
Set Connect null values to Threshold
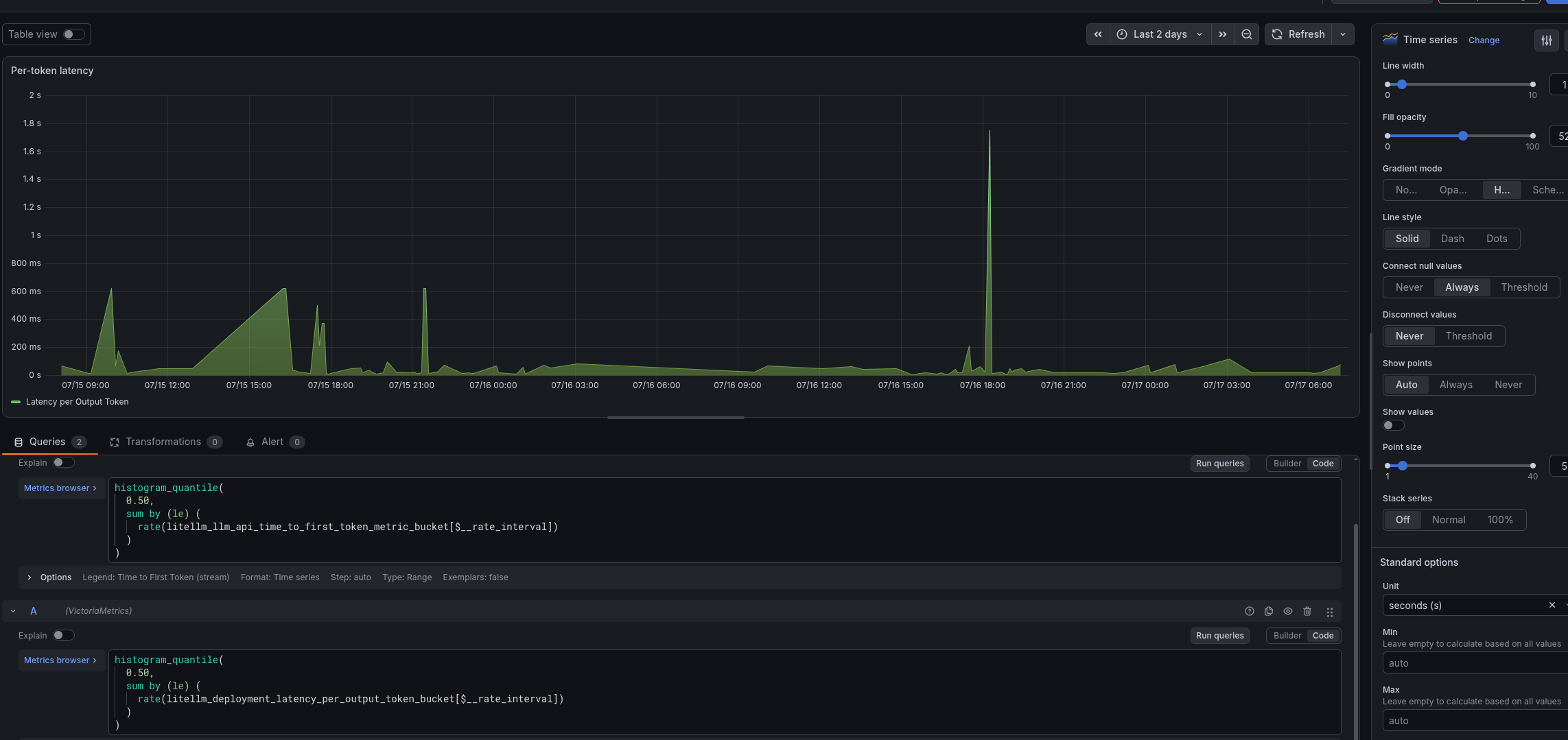pyautogui.click(x=1523, y=287)
